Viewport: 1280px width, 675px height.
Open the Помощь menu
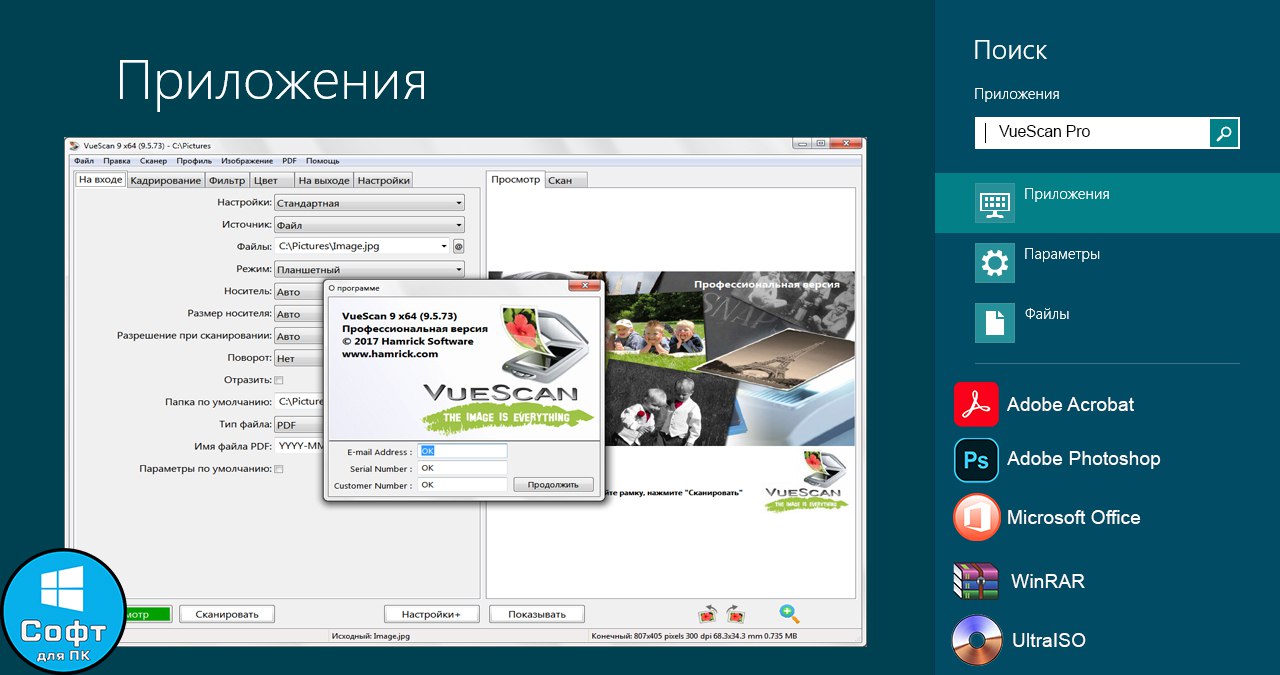322,160
